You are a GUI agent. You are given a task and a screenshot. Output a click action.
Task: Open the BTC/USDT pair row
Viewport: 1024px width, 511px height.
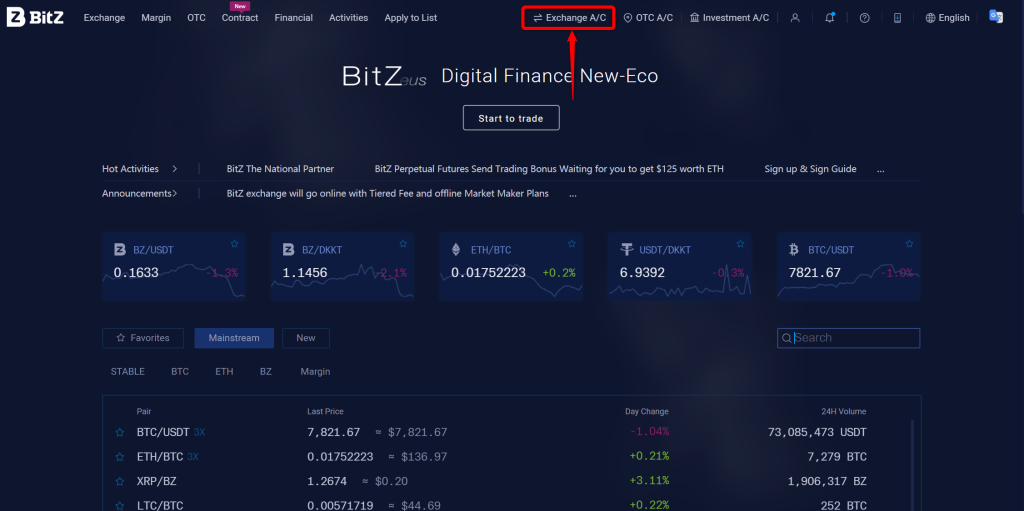(x=511, y=433)
